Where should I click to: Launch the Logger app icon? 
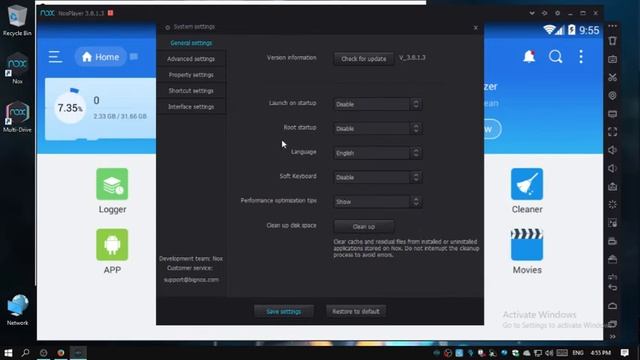pos(112,184)
